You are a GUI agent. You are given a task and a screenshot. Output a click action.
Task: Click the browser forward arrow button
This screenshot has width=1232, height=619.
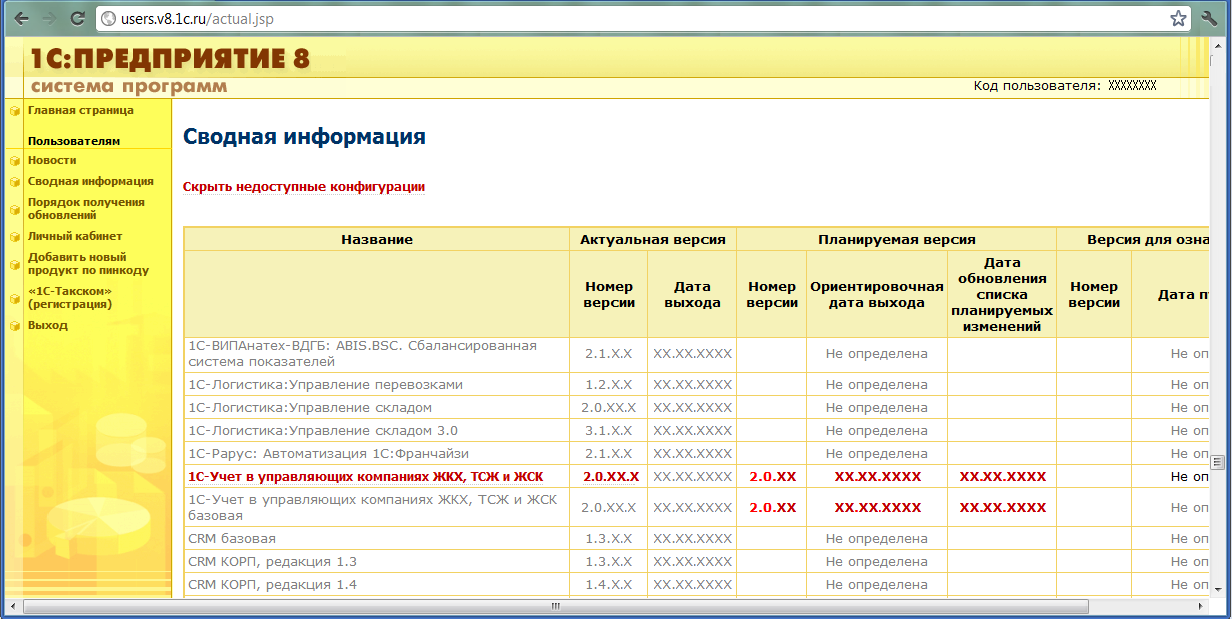48,18
